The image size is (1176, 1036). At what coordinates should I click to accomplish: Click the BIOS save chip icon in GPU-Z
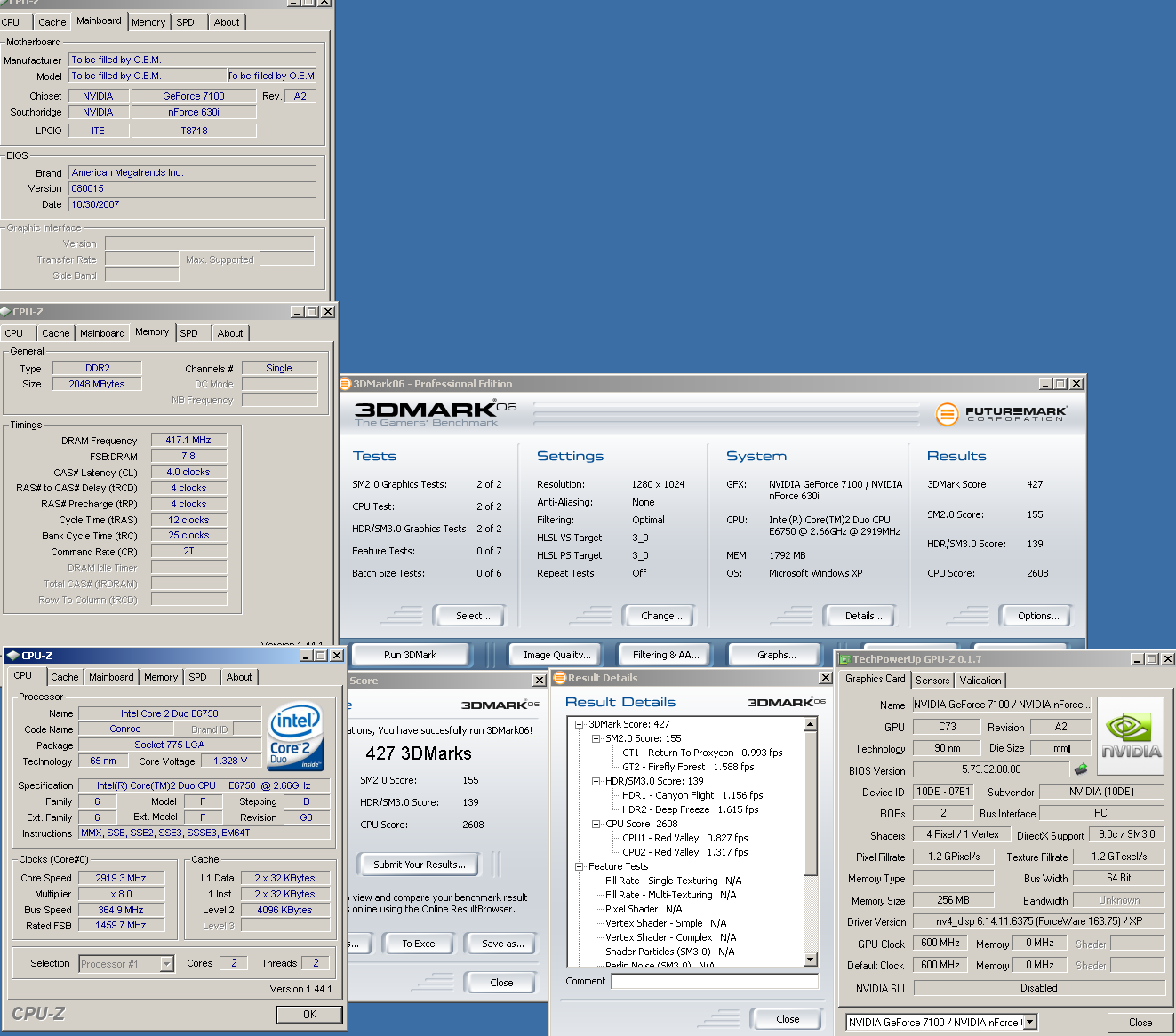tap(1081, 769)
